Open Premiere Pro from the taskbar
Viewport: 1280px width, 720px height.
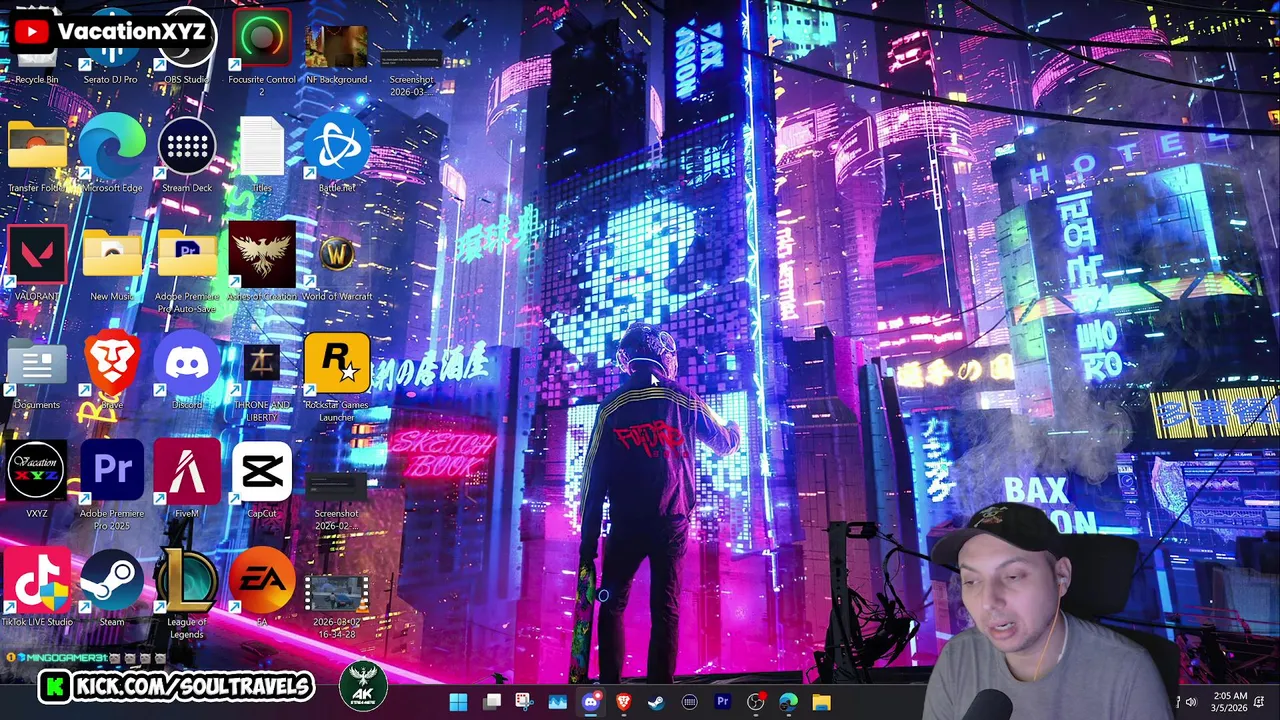(722, 702)
